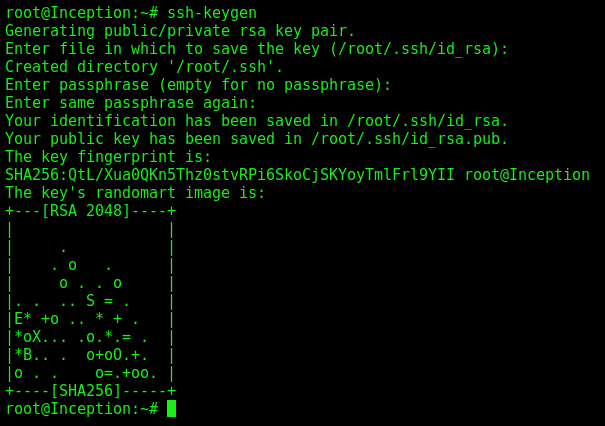The width and height of the screenshot is (605, 426).
Task: Click 'Enter same passphrase again' line
Action: tap(130, 103)
